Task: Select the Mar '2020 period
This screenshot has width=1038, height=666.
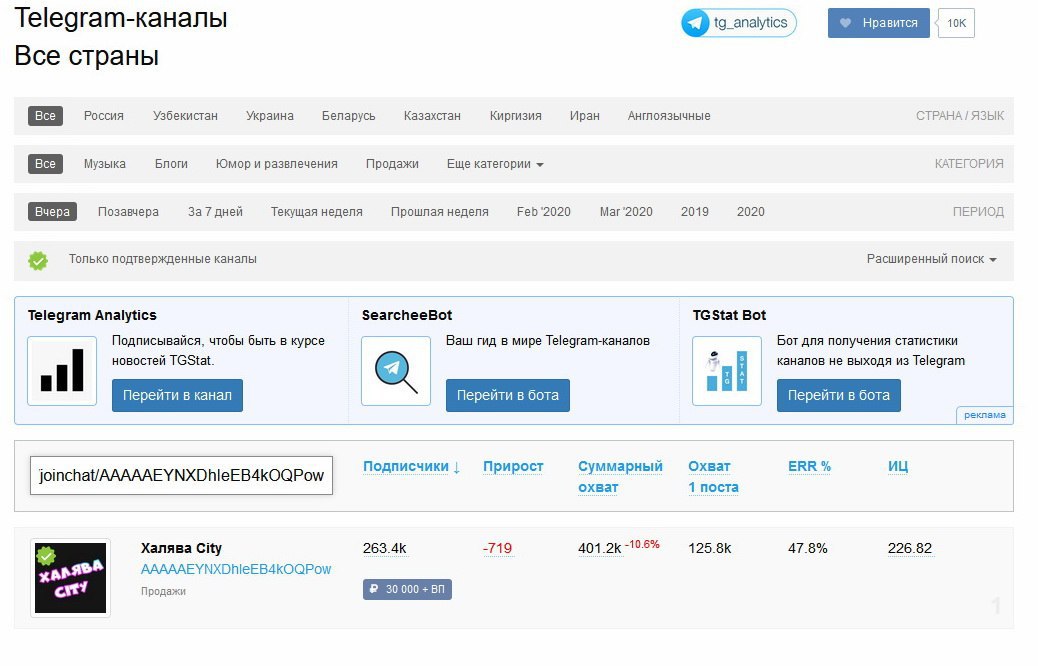Action: [626, 212]
